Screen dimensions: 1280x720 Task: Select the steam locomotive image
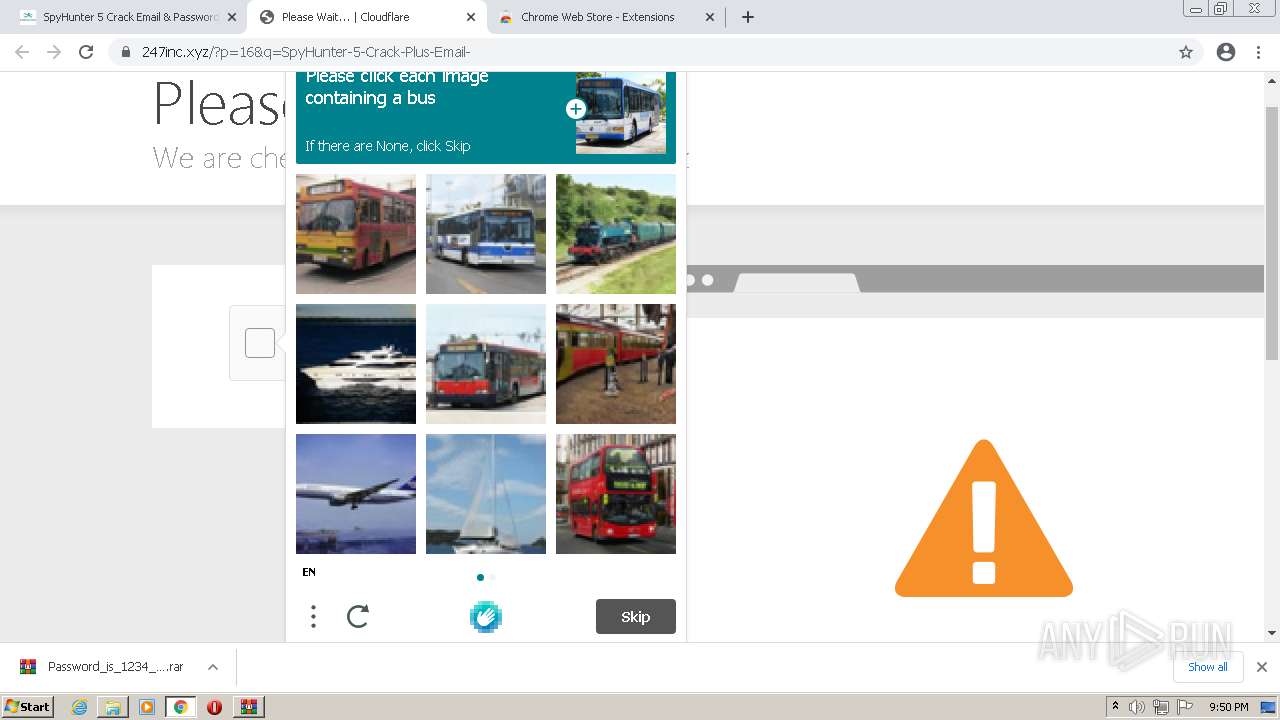[616, 234]
